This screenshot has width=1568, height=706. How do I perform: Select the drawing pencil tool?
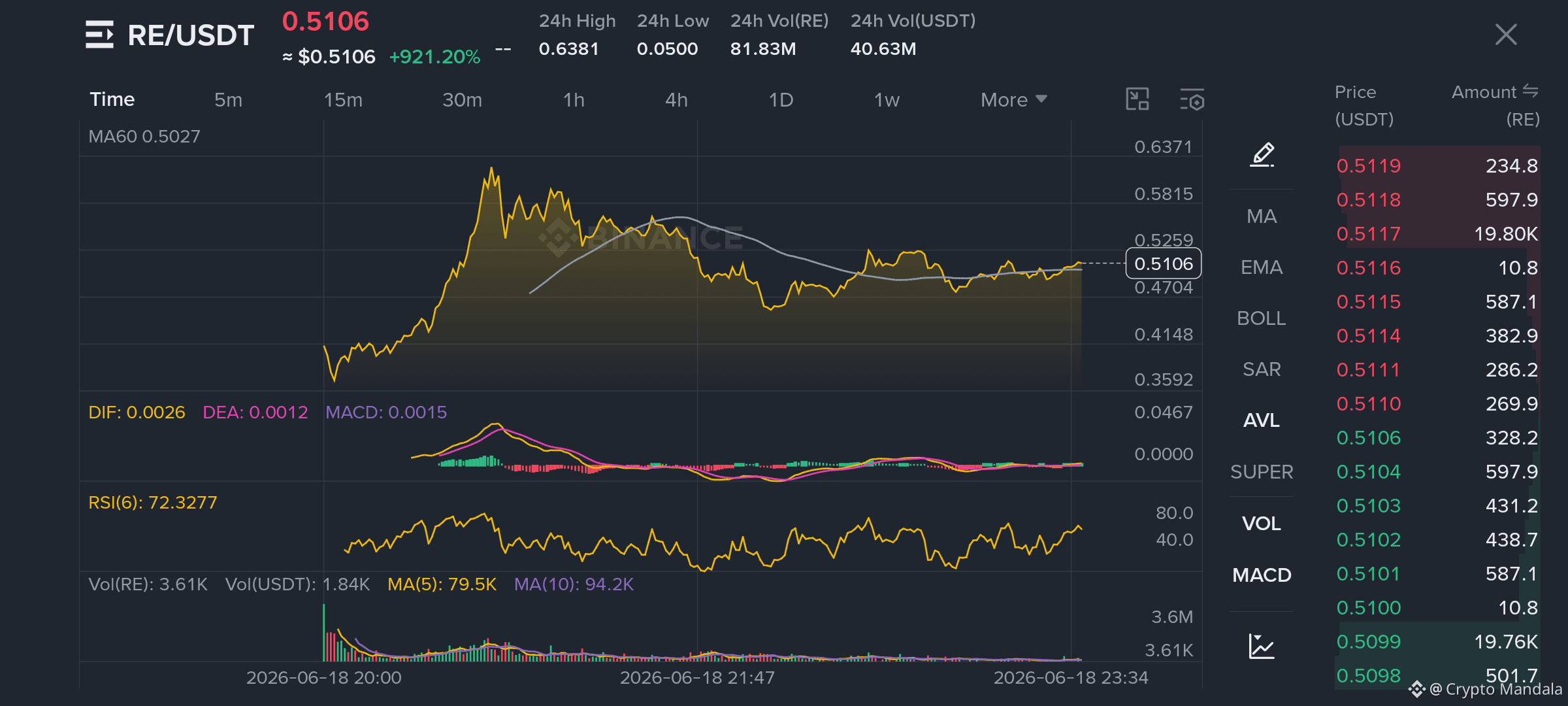[1262, 155]
